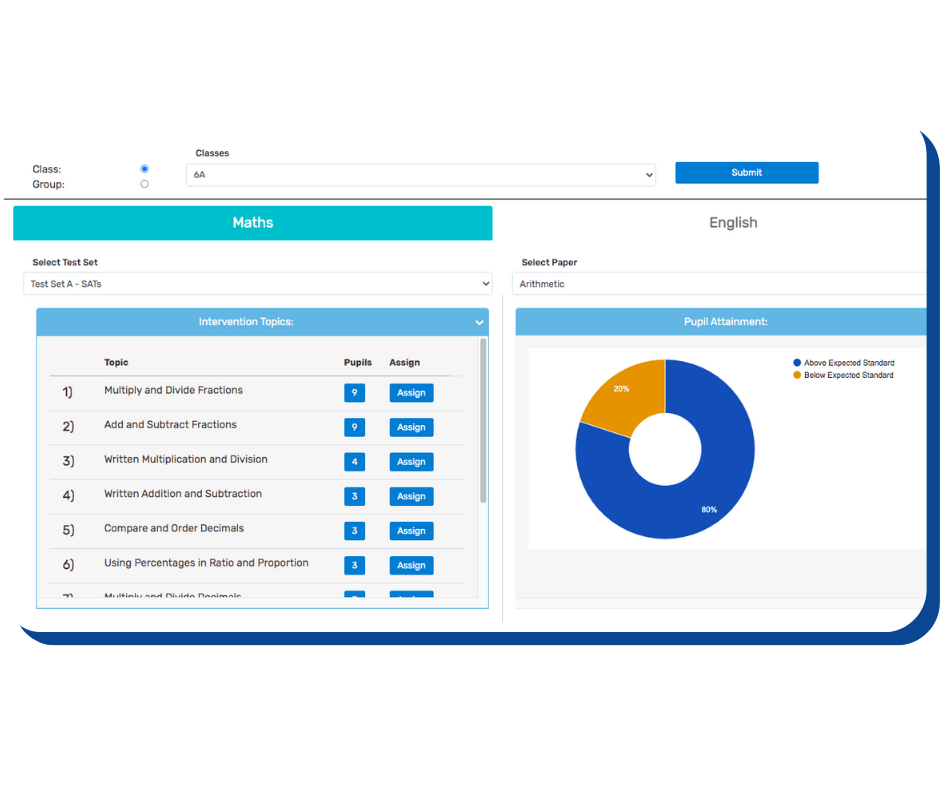Click pupil count for Written Addition and Subtraction
Viewport: 940px width, 788px height.
[x=354, y=496]
